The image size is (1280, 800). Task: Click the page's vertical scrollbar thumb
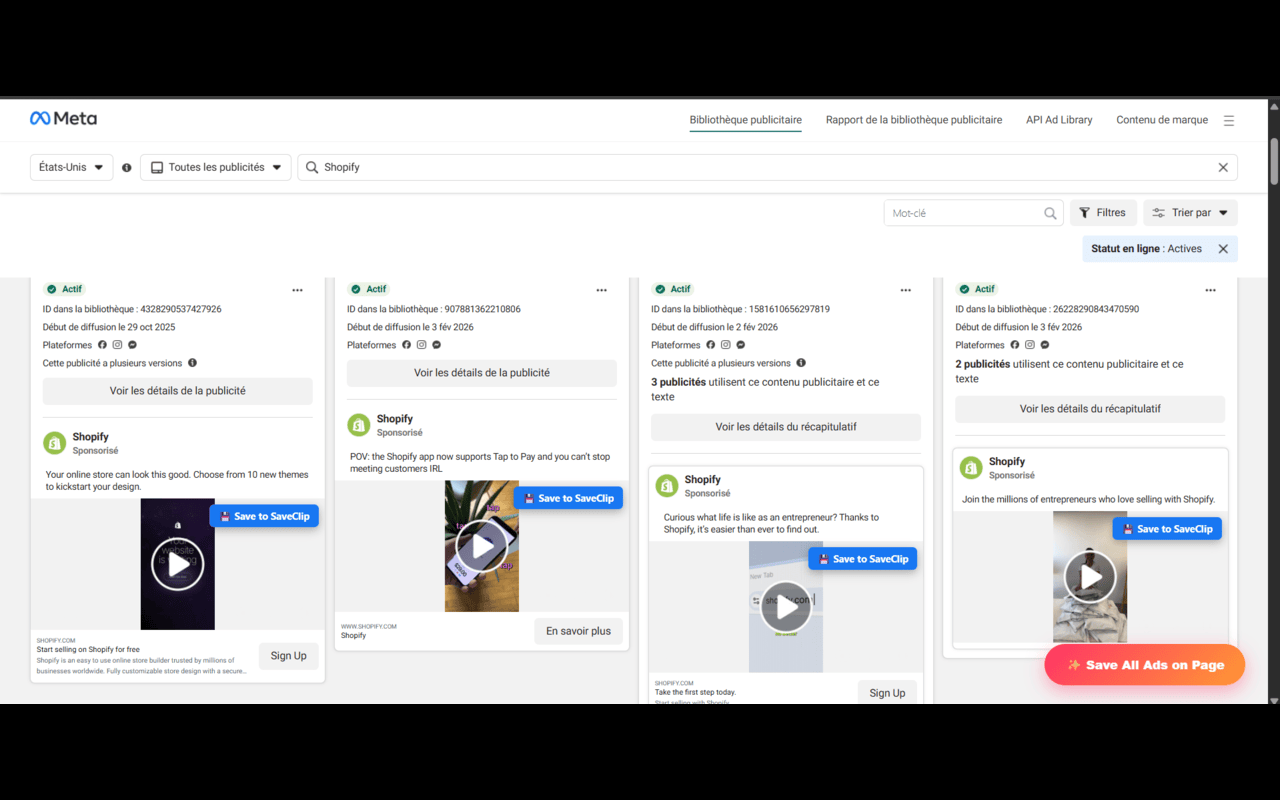1274,162
